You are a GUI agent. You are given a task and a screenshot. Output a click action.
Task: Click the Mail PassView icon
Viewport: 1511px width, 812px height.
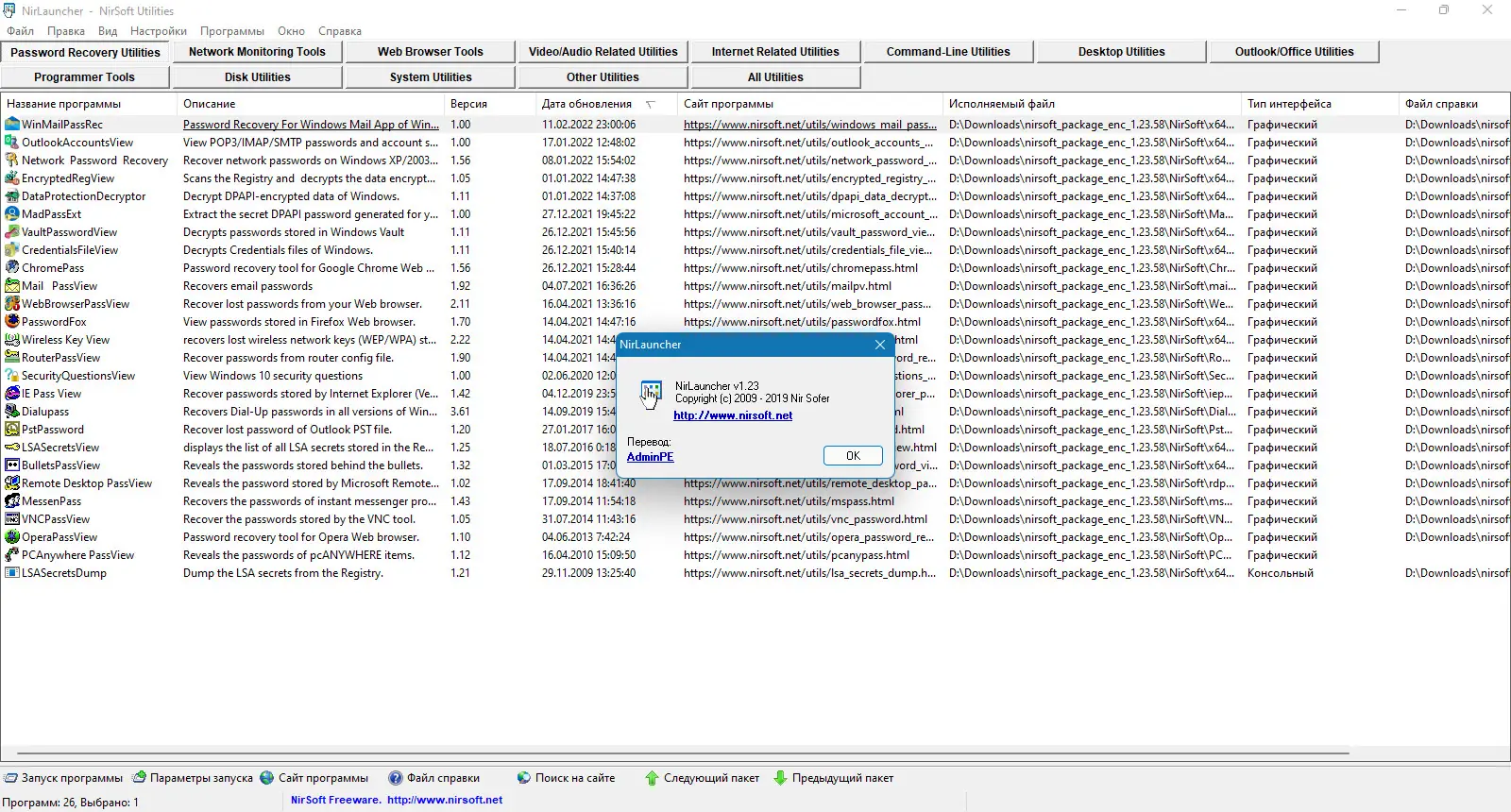click(x=12, y=286)
